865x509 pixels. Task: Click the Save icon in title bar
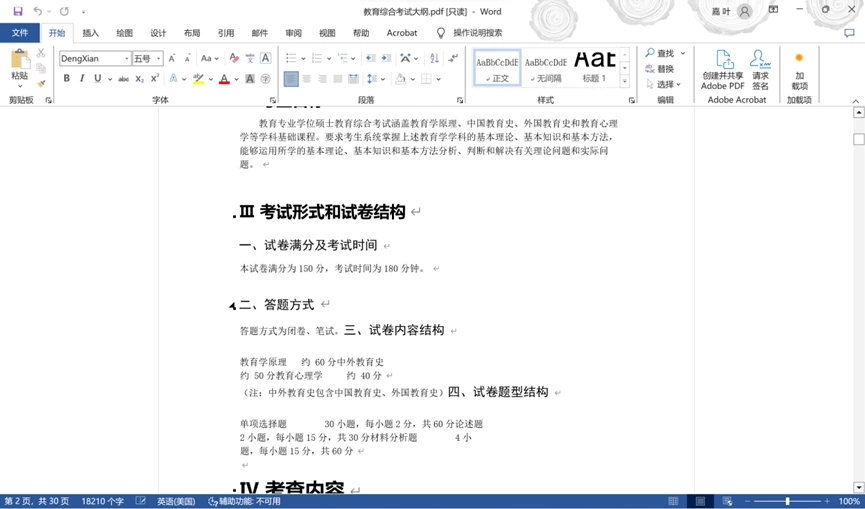18,11
